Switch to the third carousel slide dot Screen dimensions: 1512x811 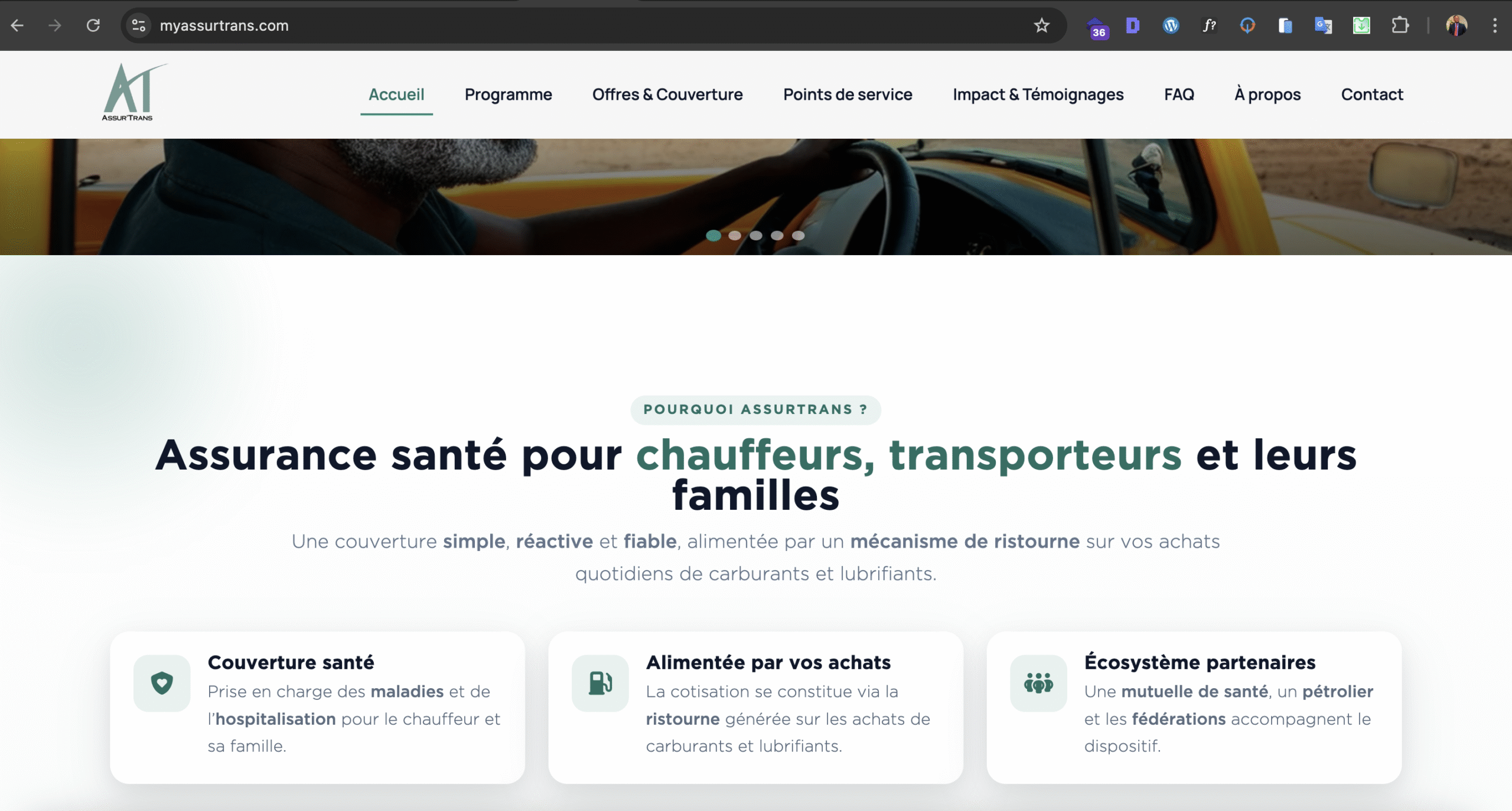tap(756, 236)
